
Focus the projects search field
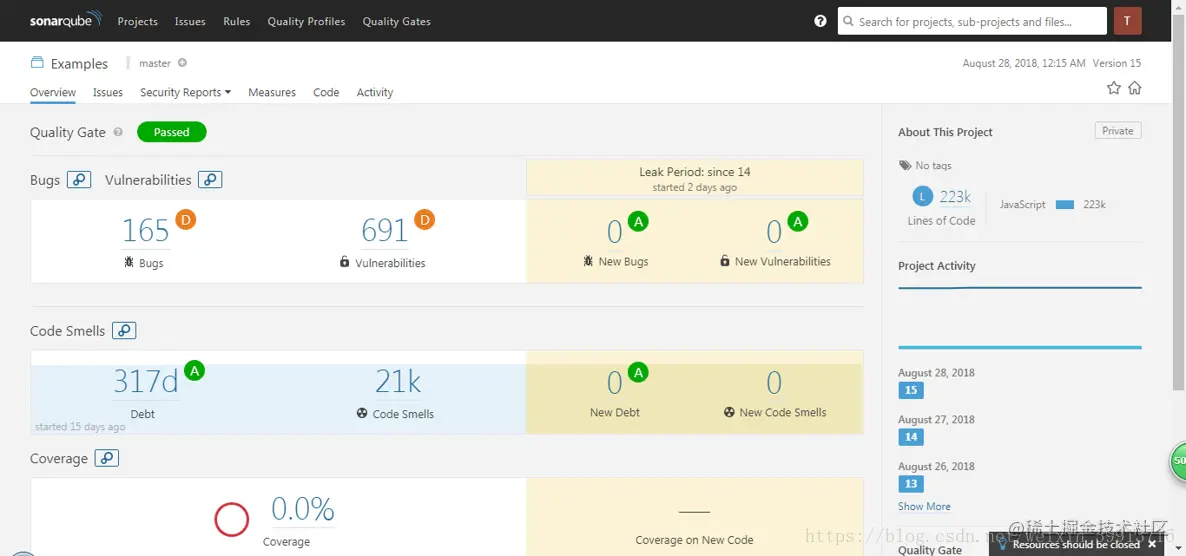pyautogui.click(x=972, y=21)
